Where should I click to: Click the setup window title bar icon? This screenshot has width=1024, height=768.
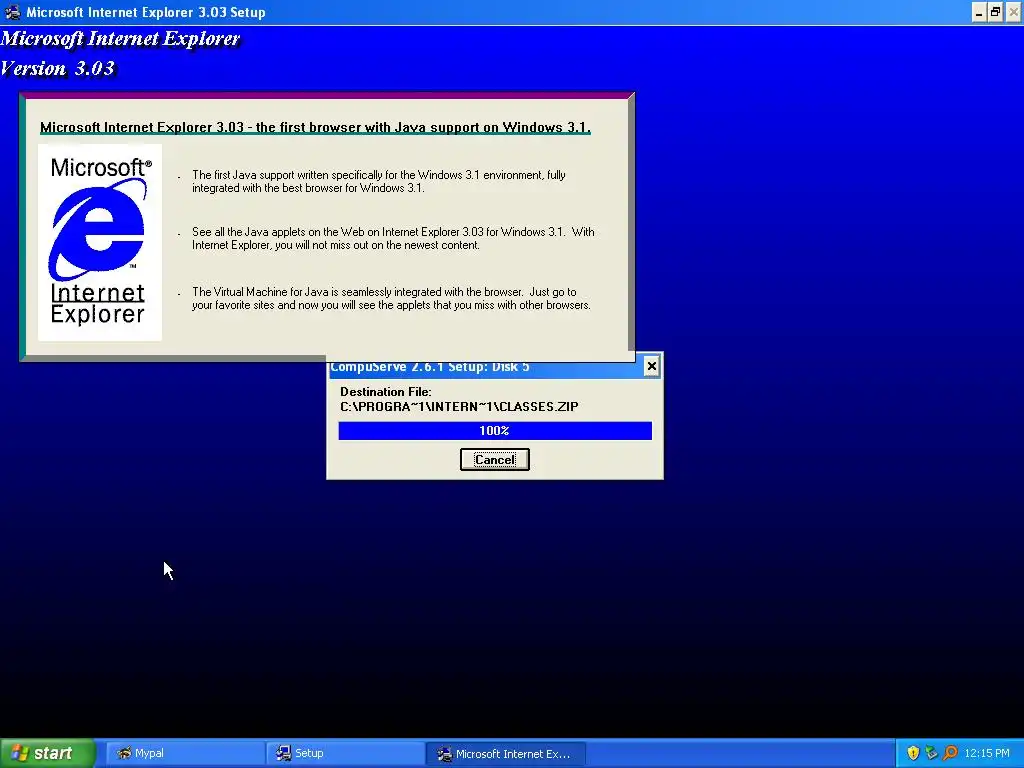12,12
